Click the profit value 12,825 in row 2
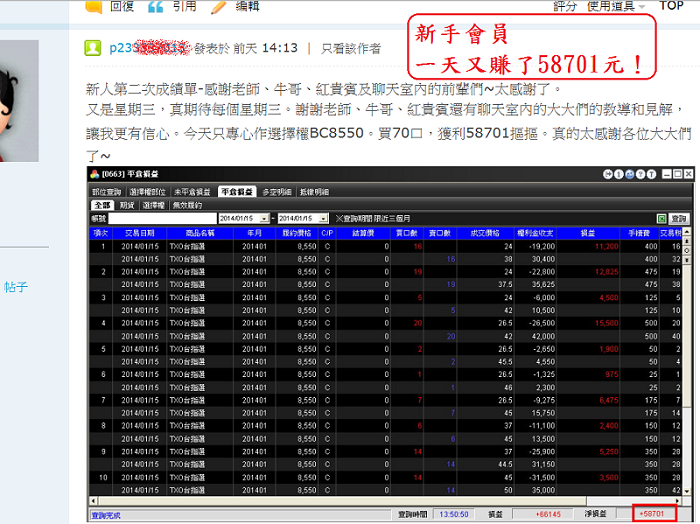The height and width of the screenshot is (524, 700). coord(606,272)
